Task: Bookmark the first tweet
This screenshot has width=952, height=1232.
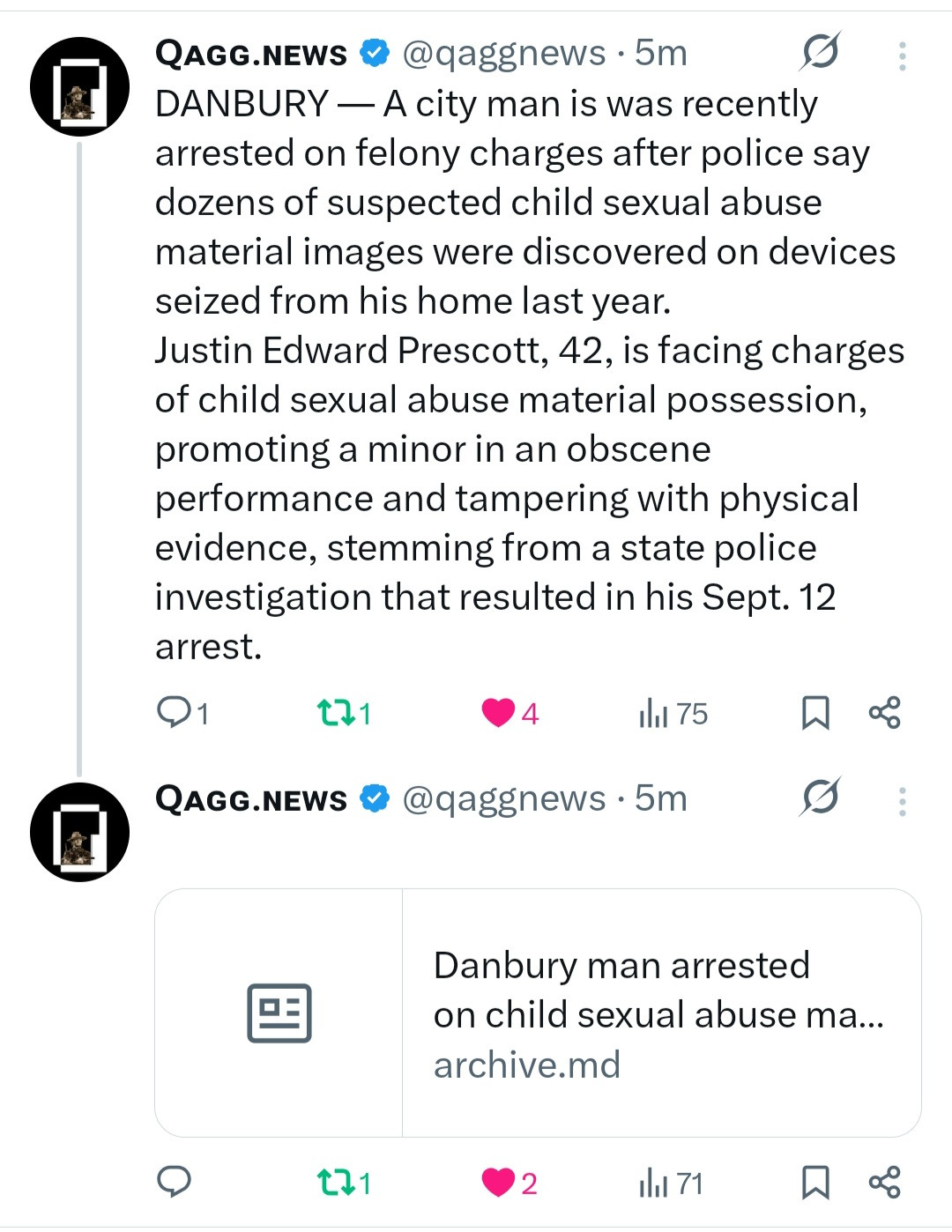Action: point(815,712)
